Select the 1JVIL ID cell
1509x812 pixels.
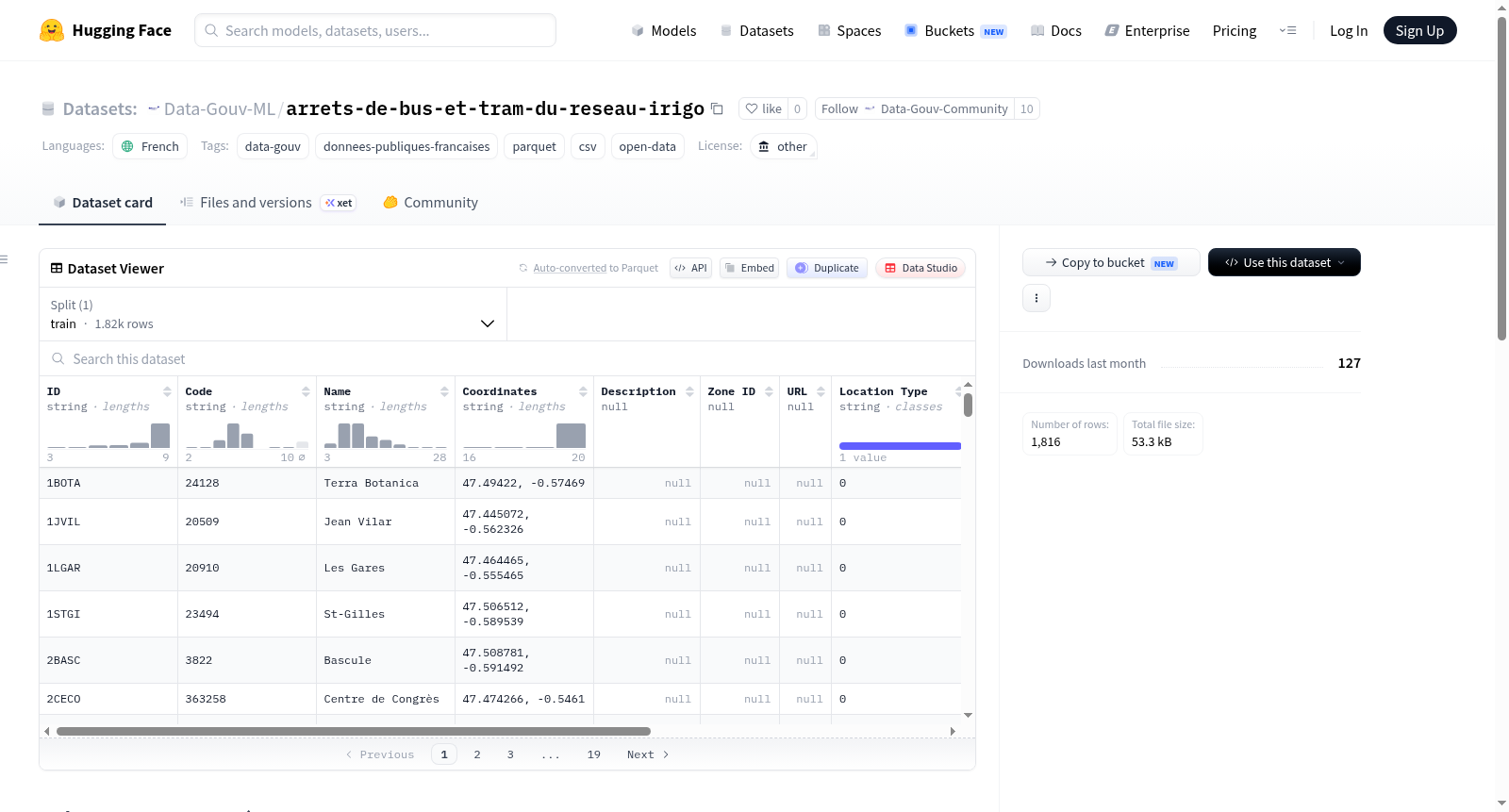(x=108, y=522)
